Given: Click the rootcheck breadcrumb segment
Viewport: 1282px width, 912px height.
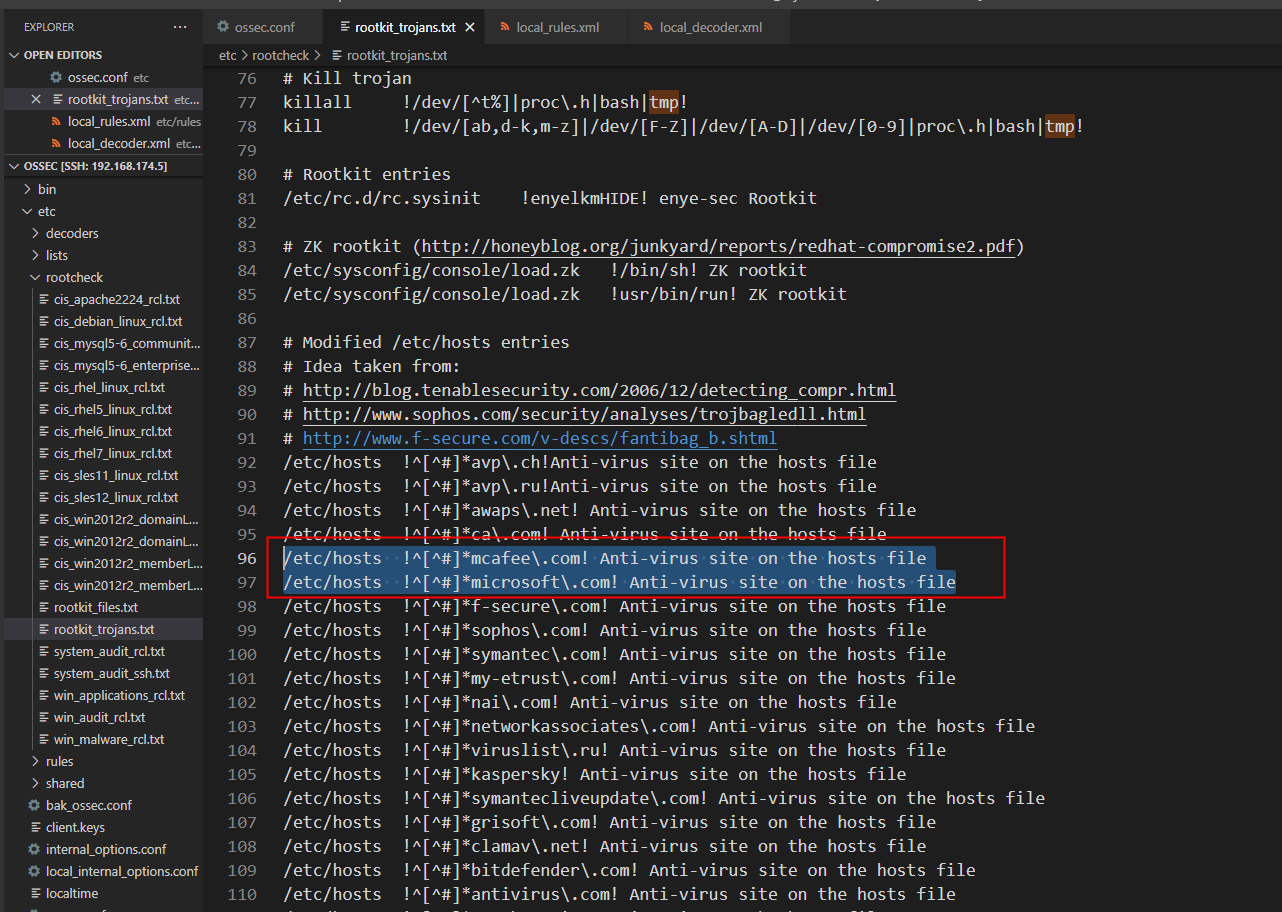Looking at the screenshot, I should click(x=281, y=55).
